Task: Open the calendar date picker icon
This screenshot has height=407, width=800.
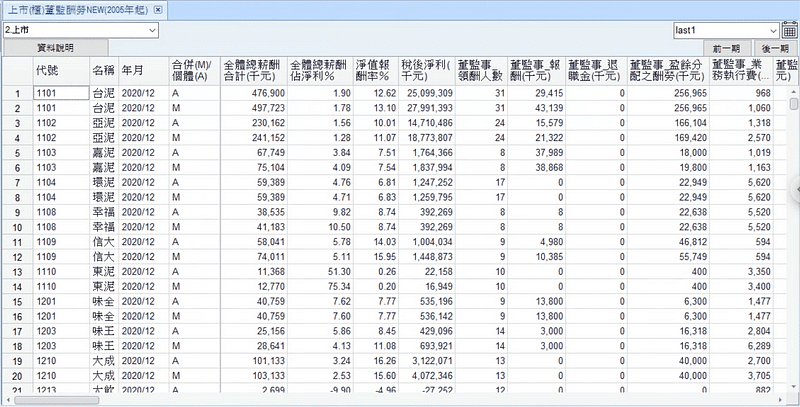Action: click(x=789, y=31)
